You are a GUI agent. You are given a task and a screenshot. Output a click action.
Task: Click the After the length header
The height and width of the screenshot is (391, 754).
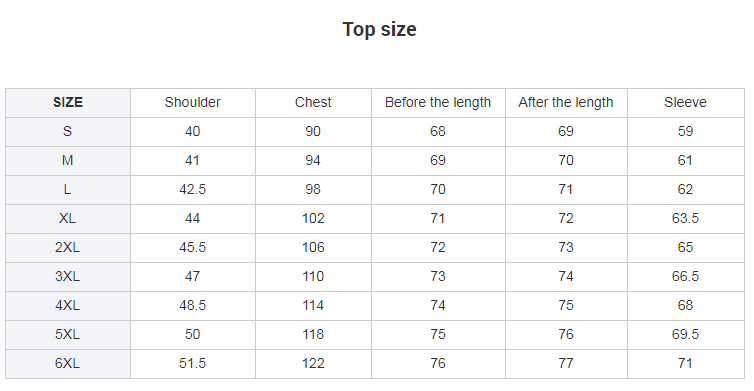(x=566, y=102)
